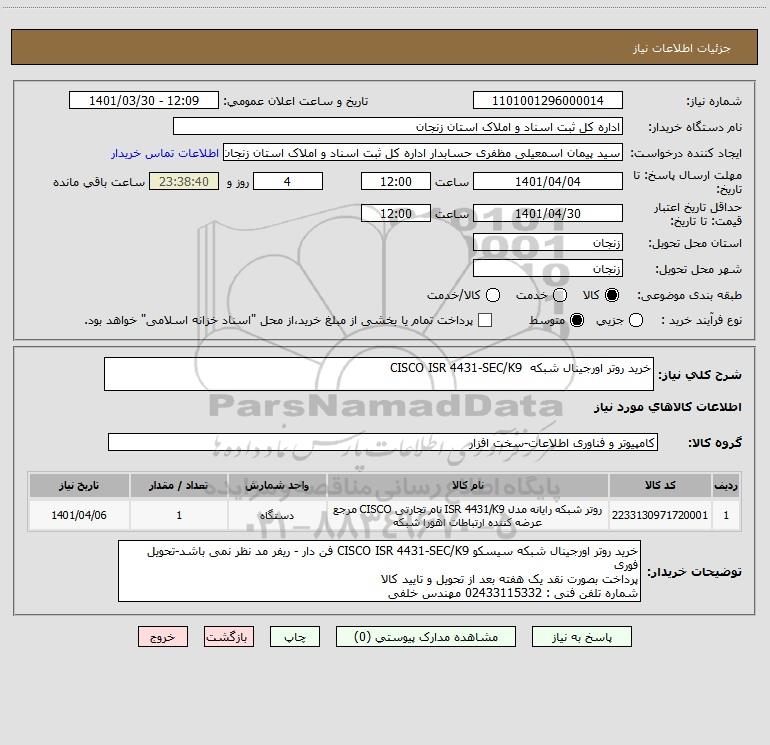Click the اطلاعات کالاهای مورد نیاز section title
This screenshot has width=770, height=745.
click(x=668, y=407)
